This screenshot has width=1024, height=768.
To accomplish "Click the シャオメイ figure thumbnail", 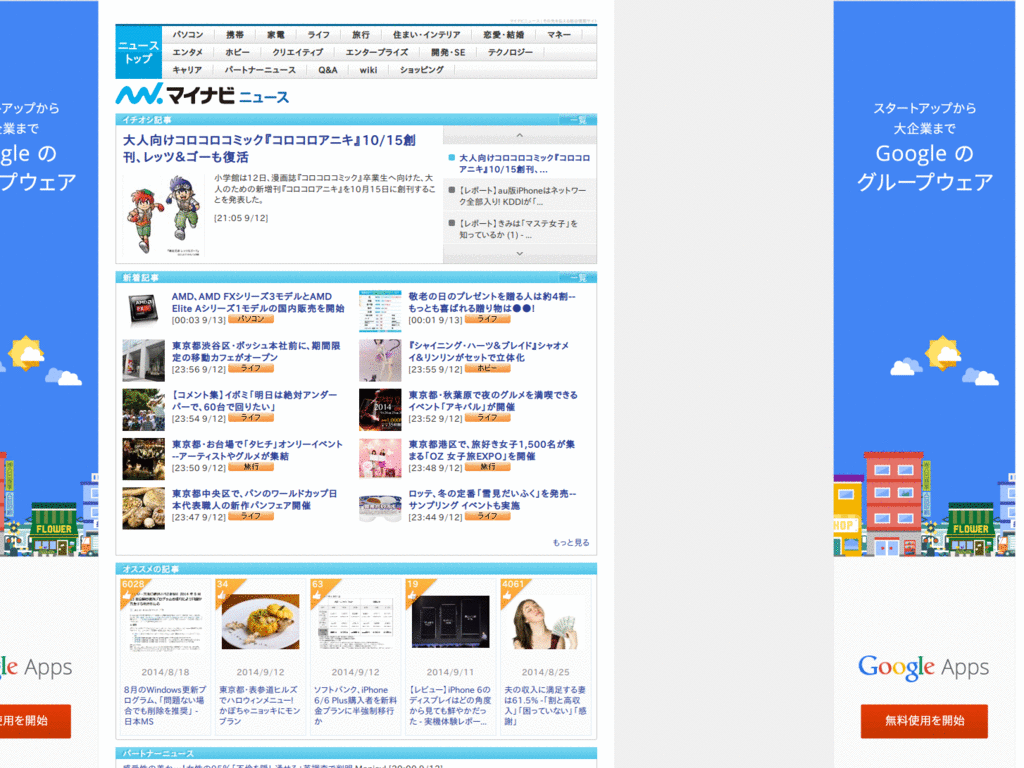I will pyautogui.click(x=380, y=360).
